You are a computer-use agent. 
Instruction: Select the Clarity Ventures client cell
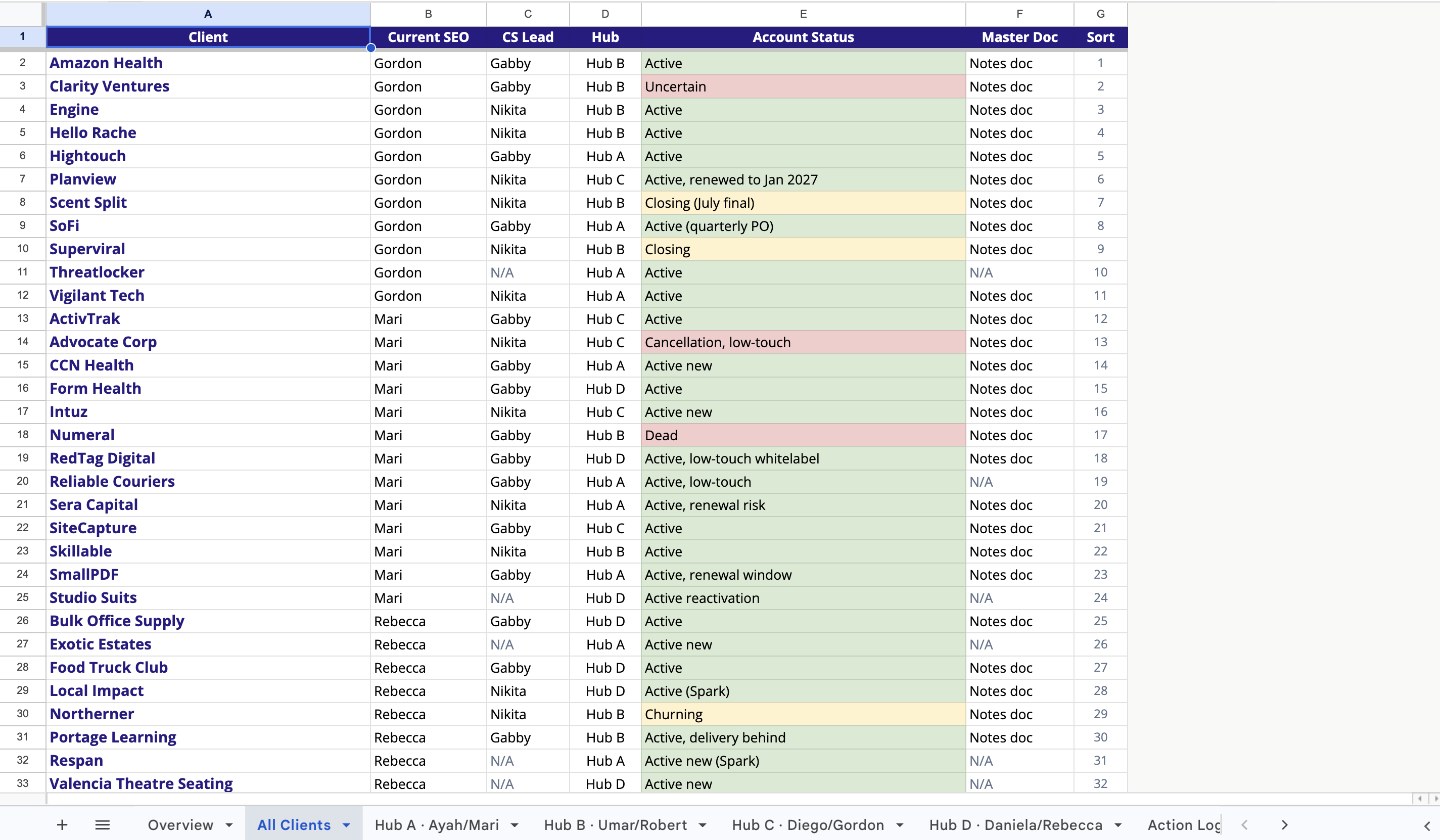[x=208, y=86]
